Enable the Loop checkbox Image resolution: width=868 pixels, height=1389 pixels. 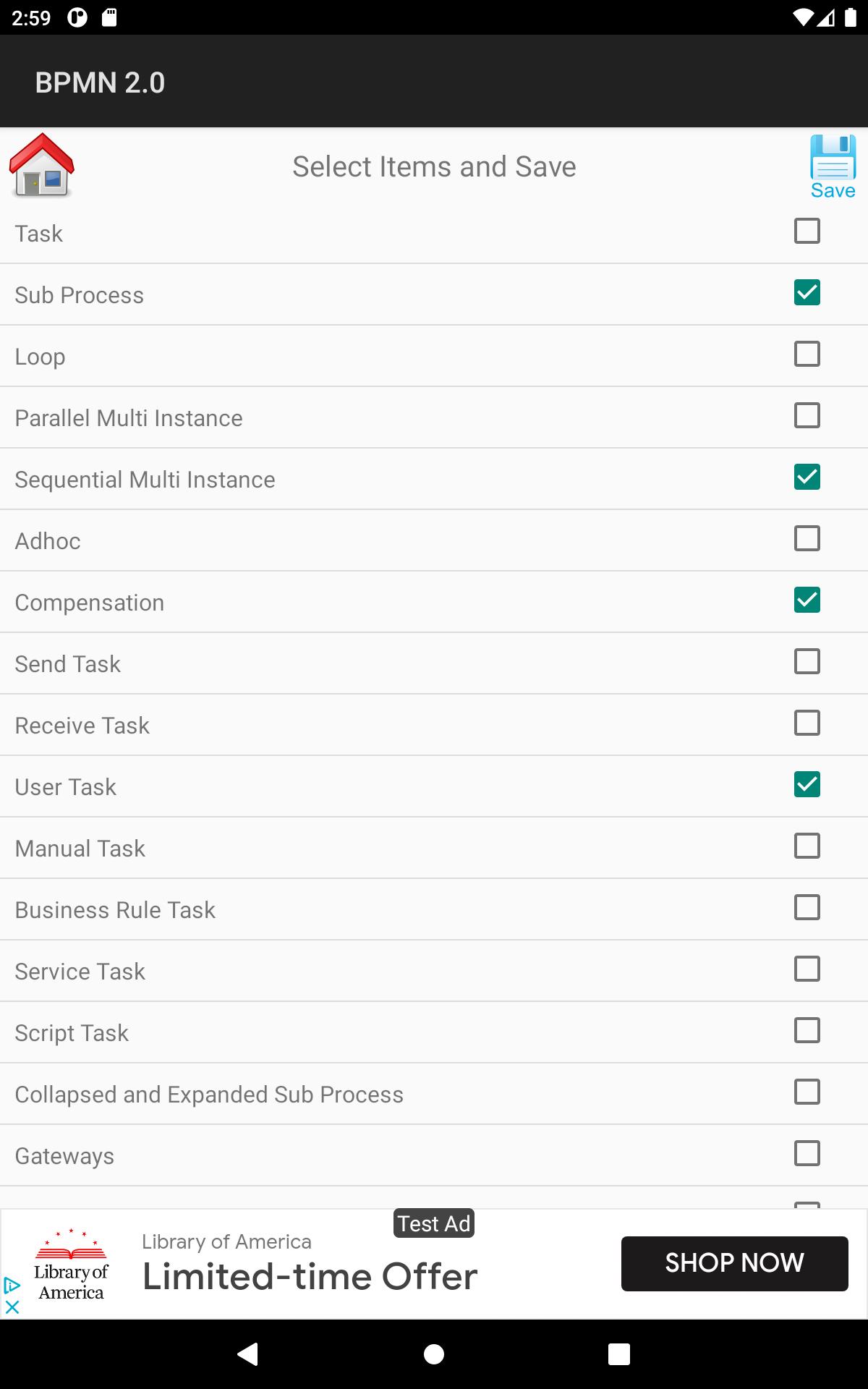coord(807,354)
